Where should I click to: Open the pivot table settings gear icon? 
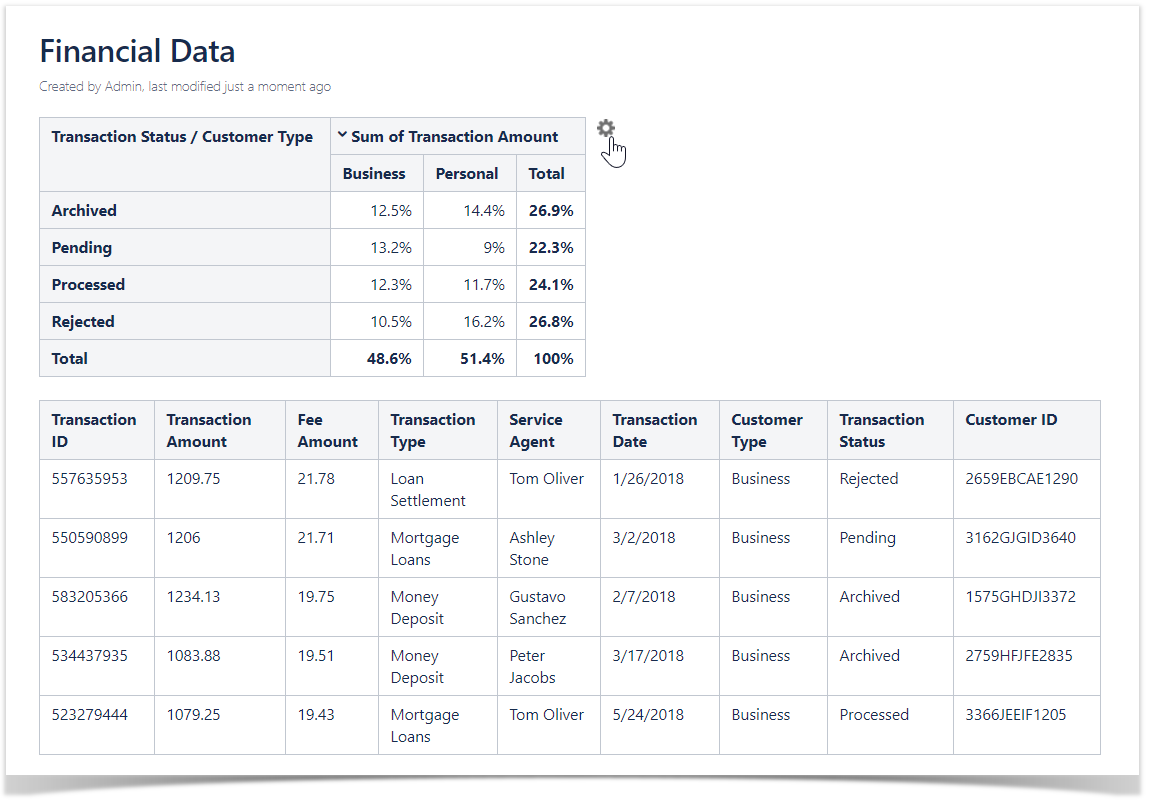coord(606,129)
